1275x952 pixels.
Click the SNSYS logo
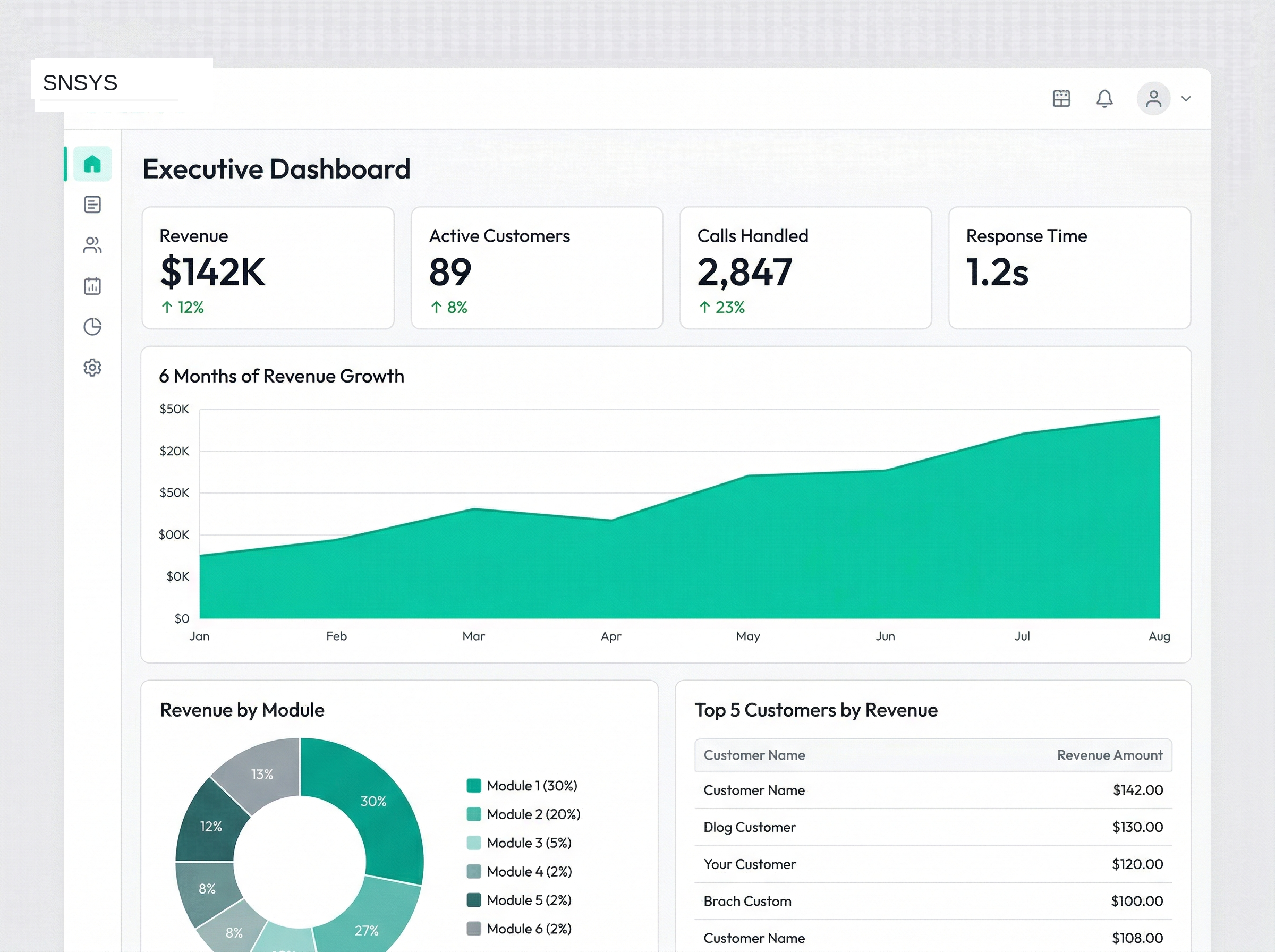[x=80, y=83]
